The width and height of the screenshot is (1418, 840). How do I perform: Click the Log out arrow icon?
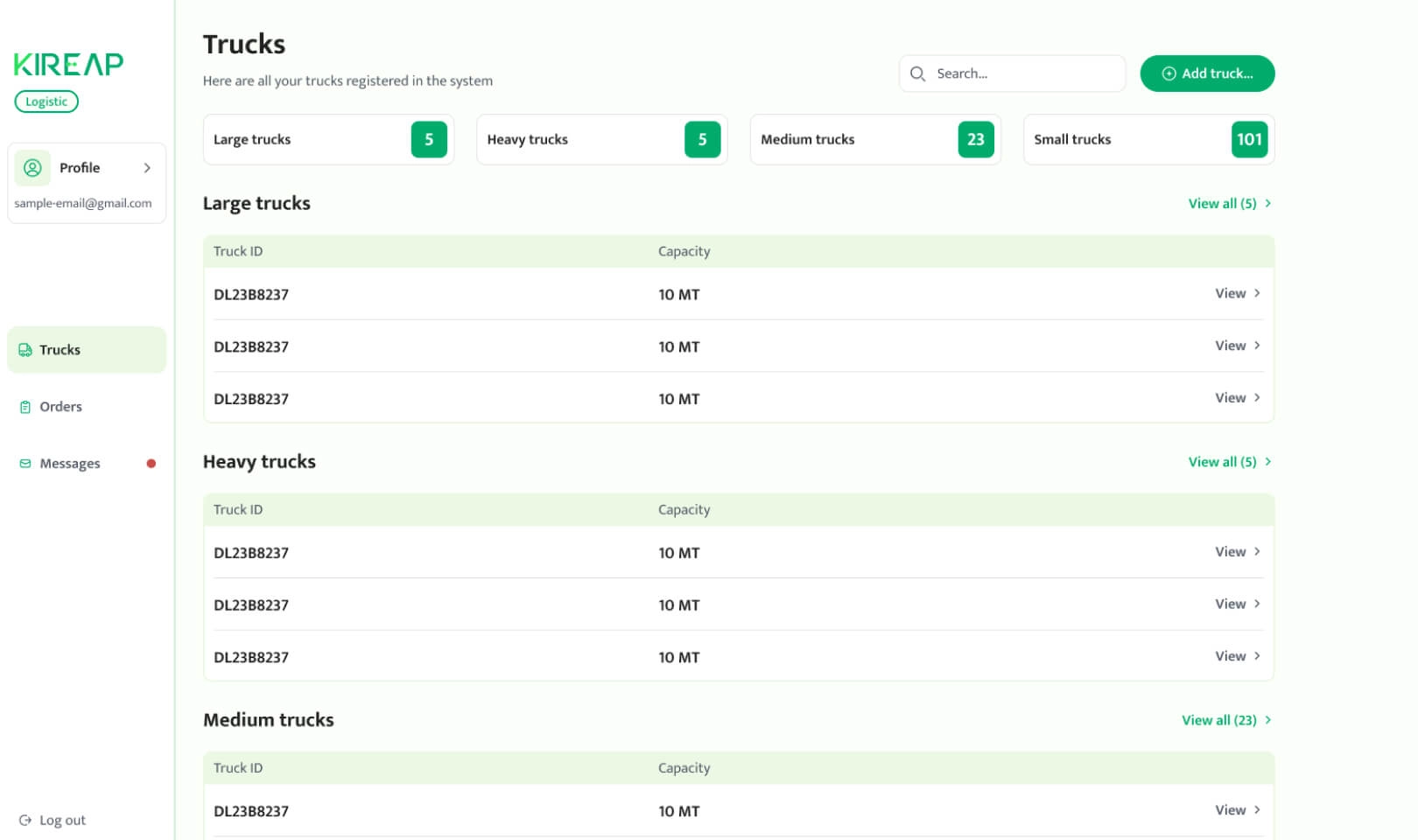click(25, 821)
